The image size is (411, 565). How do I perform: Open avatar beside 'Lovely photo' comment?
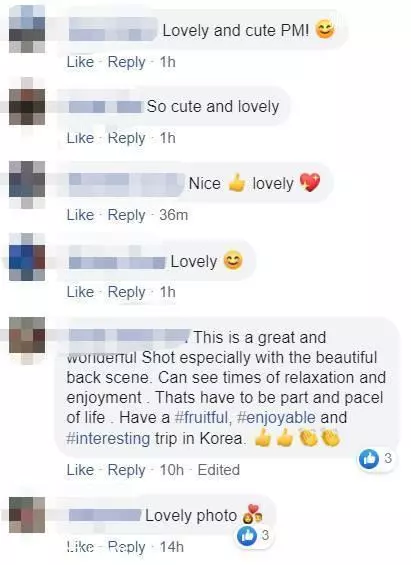[27, 515]
